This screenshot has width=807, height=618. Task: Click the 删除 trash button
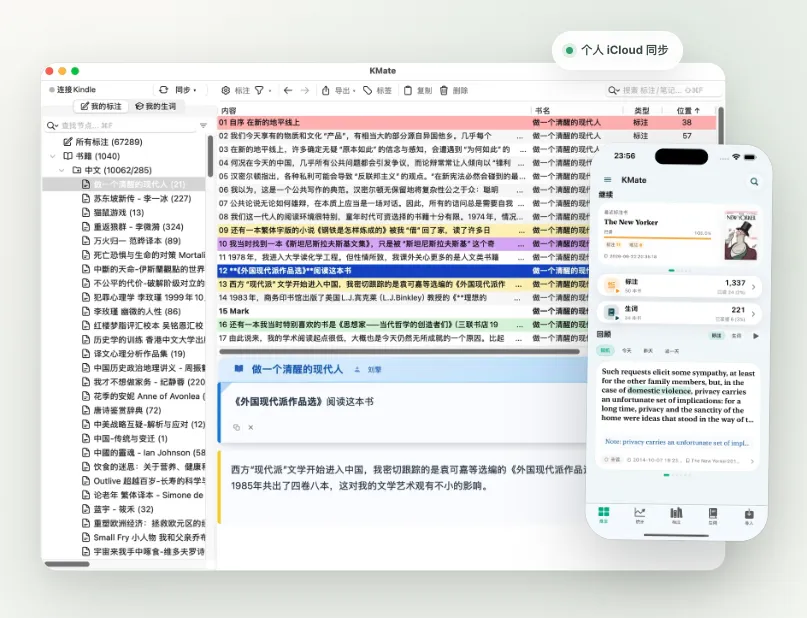(453, 91)
